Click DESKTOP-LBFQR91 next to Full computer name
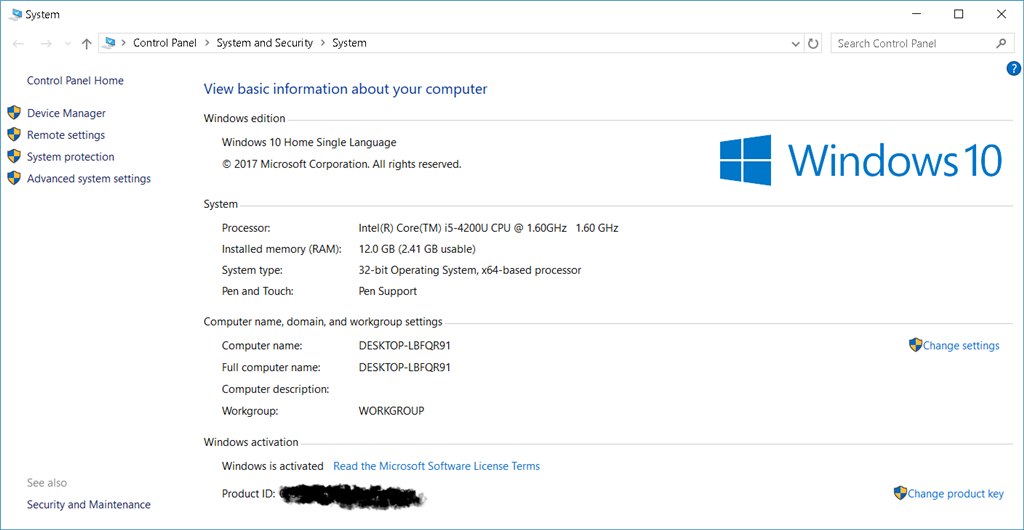Viewport: 1024px width, 530px height. (x=405, y=367)
